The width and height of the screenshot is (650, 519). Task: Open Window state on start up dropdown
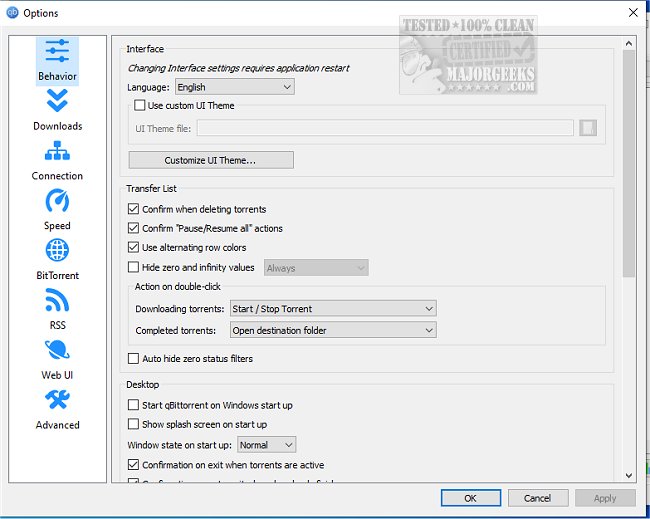click(267, 445)
